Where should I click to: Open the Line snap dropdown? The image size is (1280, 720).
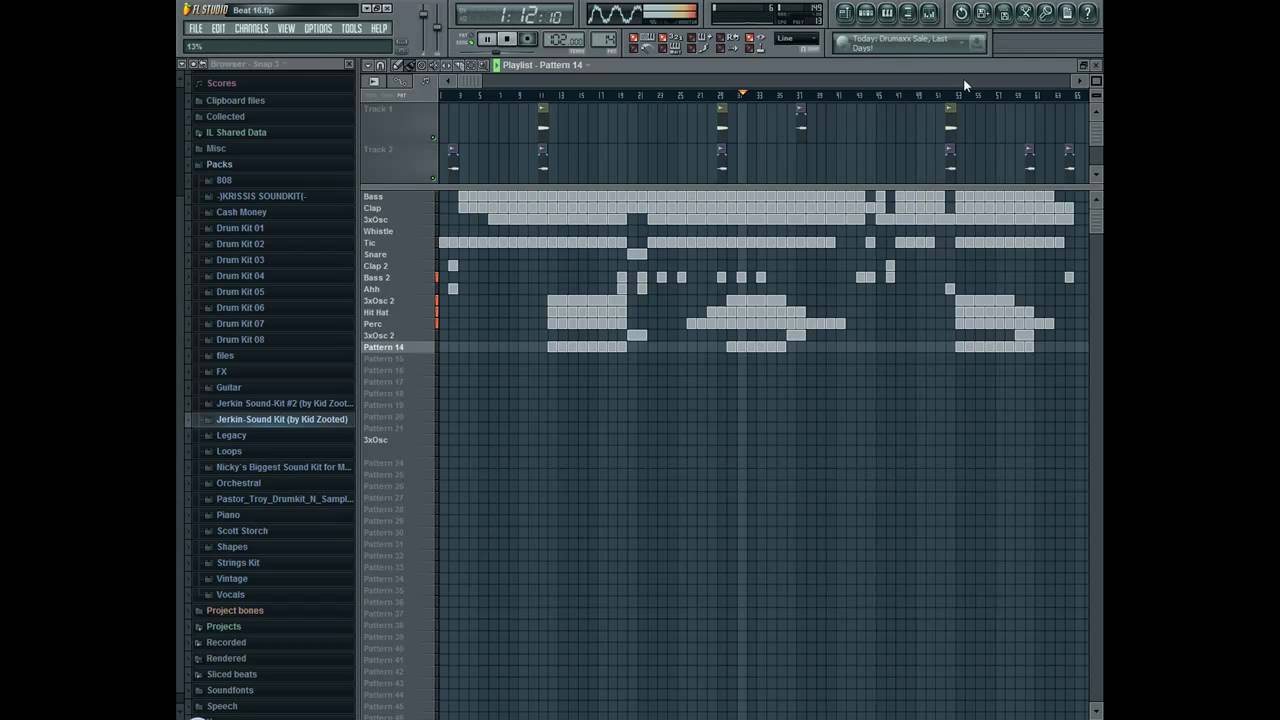pyautogui.click(x=796, y=38)
